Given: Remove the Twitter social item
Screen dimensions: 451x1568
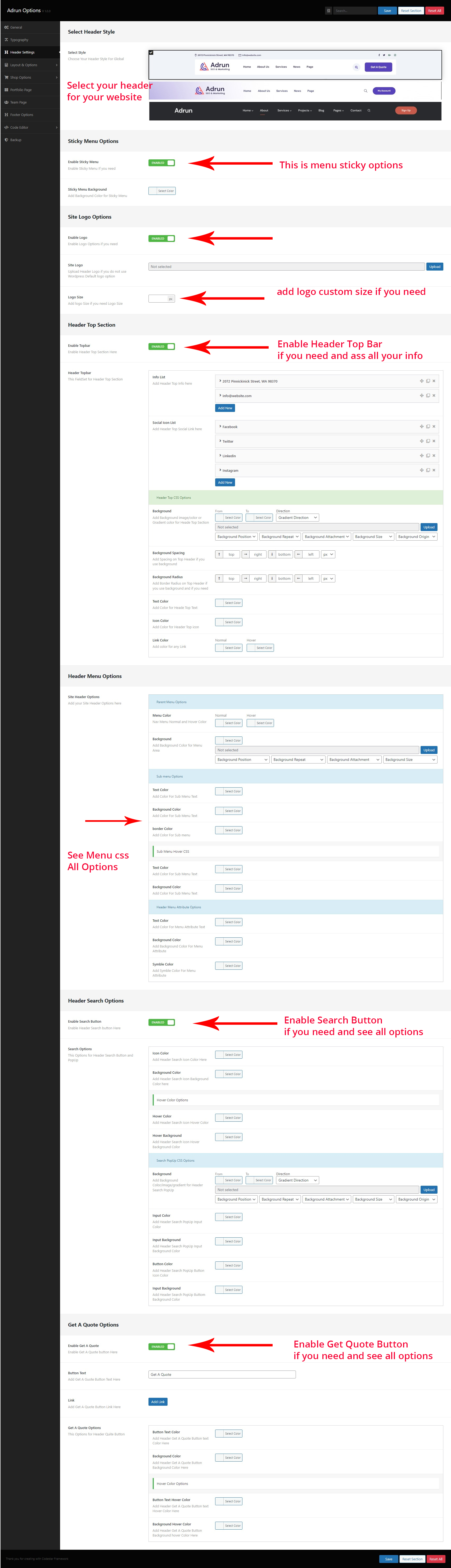Looking at the screenshot, I should 434,441.
